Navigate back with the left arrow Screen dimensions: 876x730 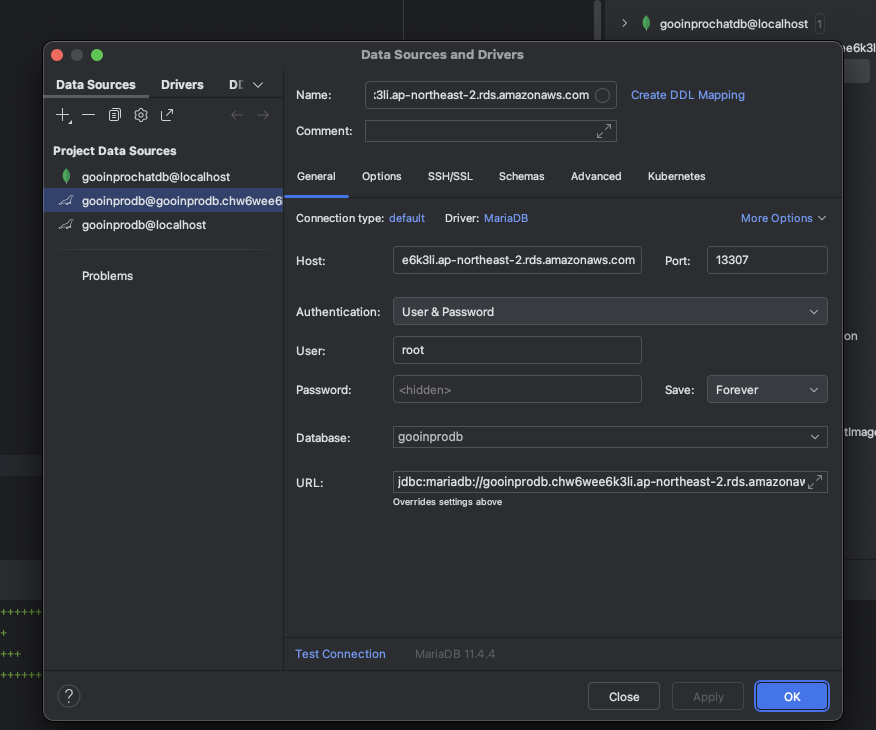point(237,115)
